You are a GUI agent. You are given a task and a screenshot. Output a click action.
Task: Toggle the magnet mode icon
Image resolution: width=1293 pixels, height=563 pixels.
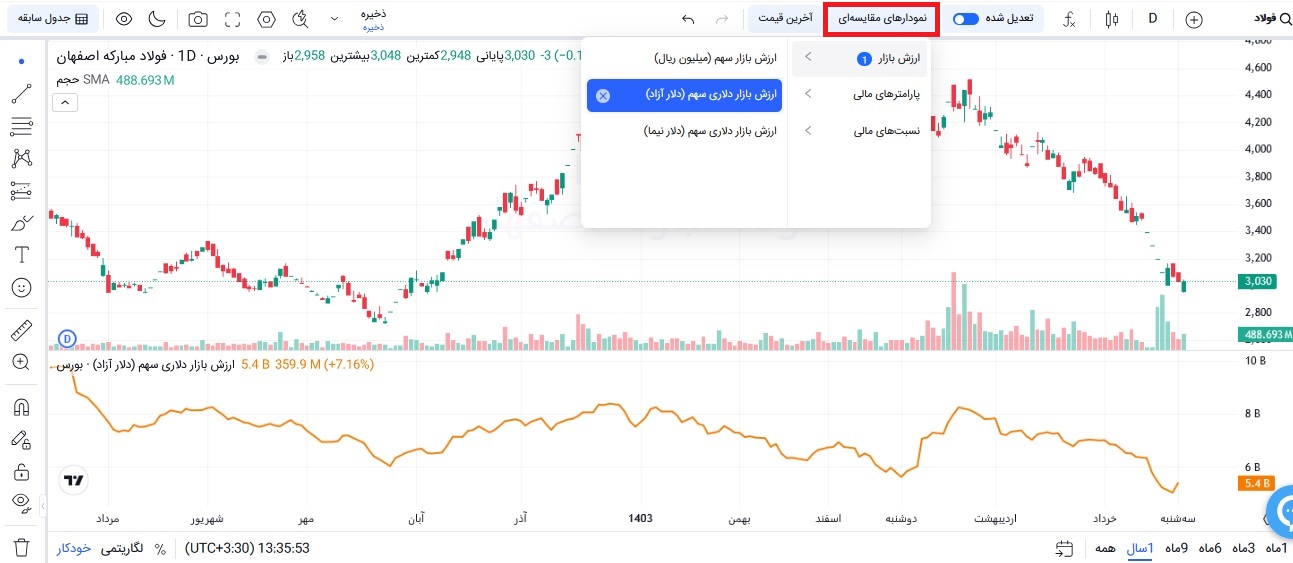[21, 407]
